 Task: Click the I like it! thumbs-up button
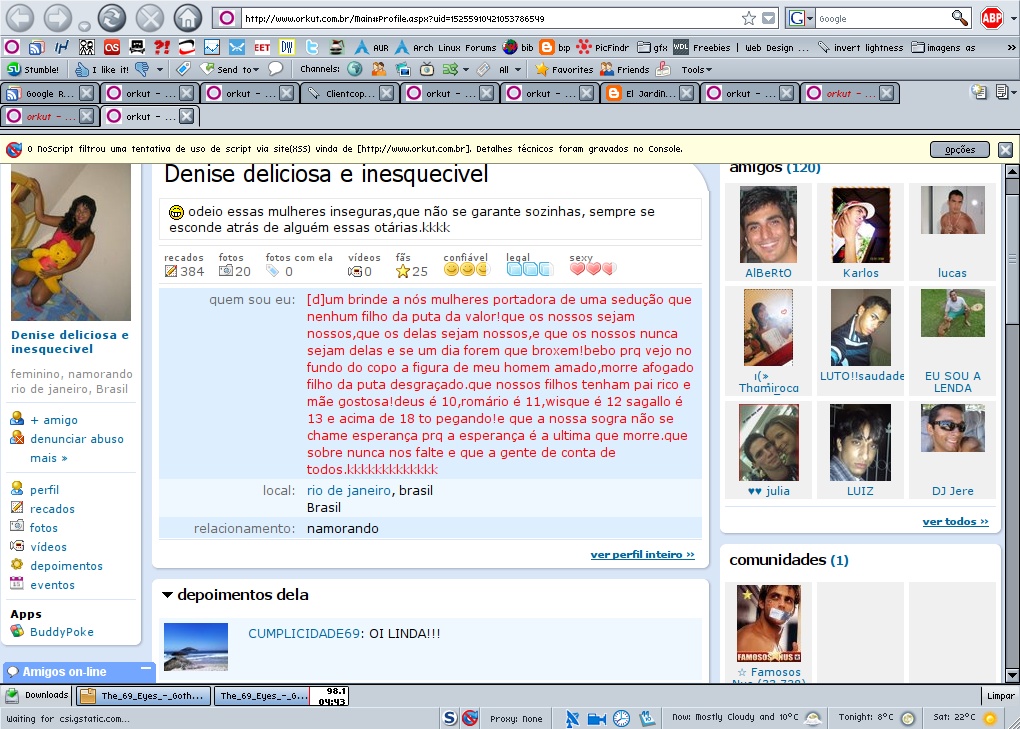[101, 69]
